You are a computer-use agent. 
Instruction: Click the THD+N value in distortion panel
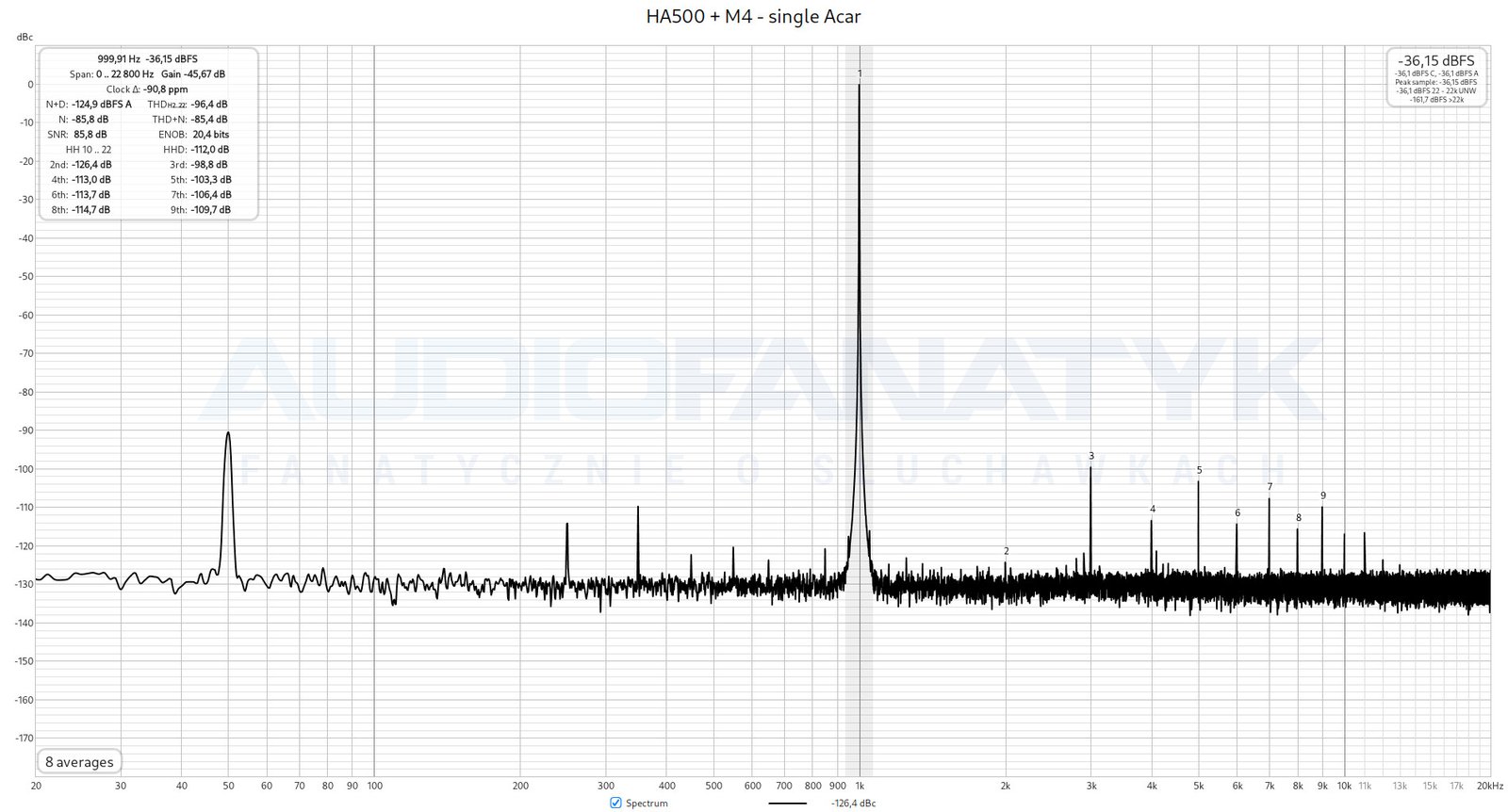pyautogui.click(x=209, y=120)
